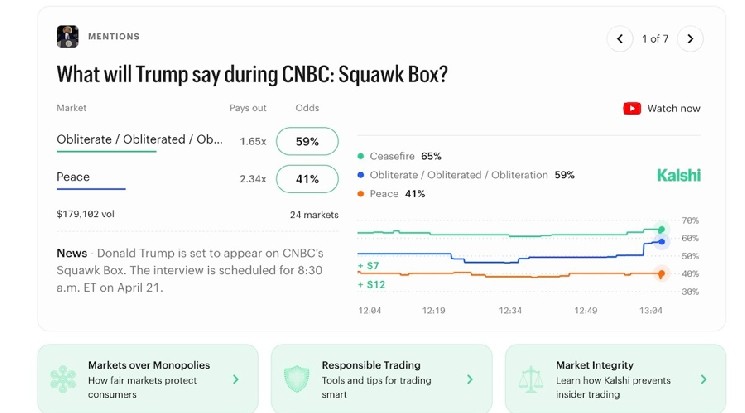
Task: Toggle the orange Peace legend dot
Action: pos(361,194)
